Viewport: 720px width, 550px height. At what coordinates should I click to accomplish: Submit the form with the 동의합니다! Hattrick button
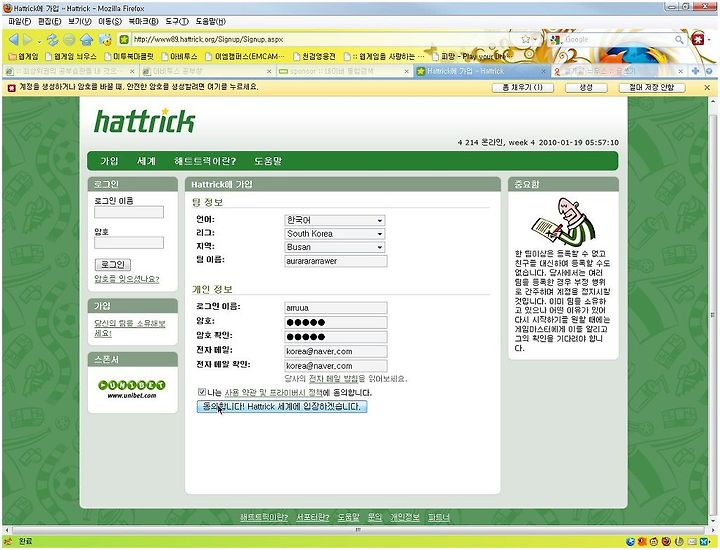tap(282, 406)
